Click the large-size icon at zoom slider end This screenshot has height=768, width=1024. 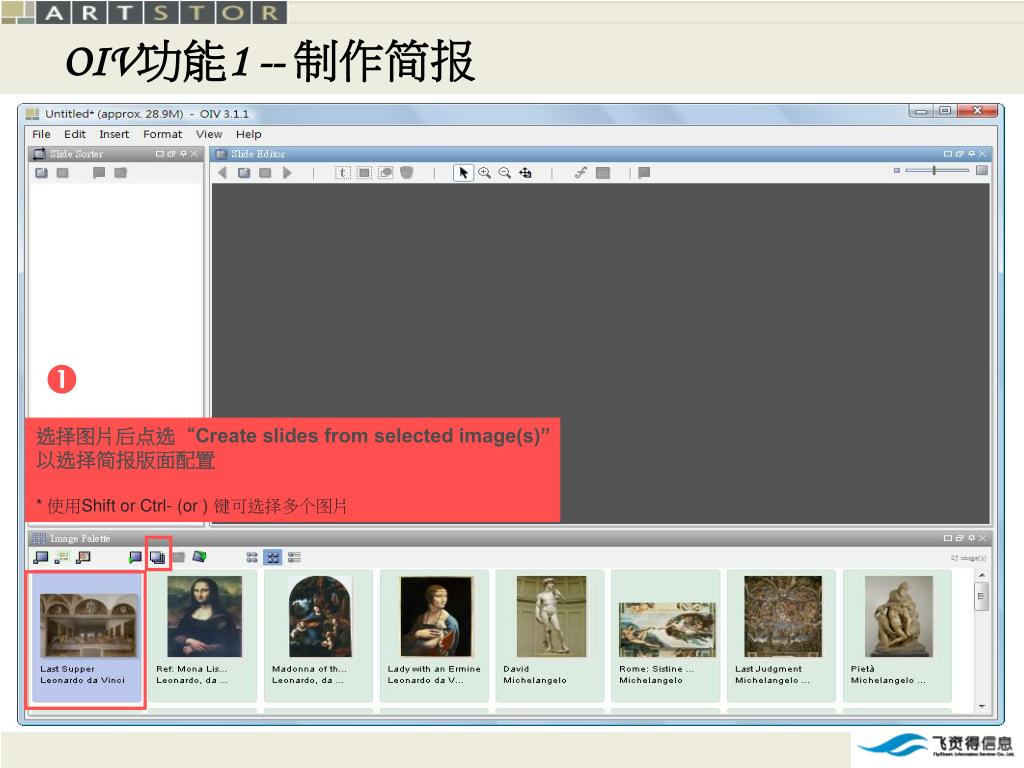pos(982,170)
